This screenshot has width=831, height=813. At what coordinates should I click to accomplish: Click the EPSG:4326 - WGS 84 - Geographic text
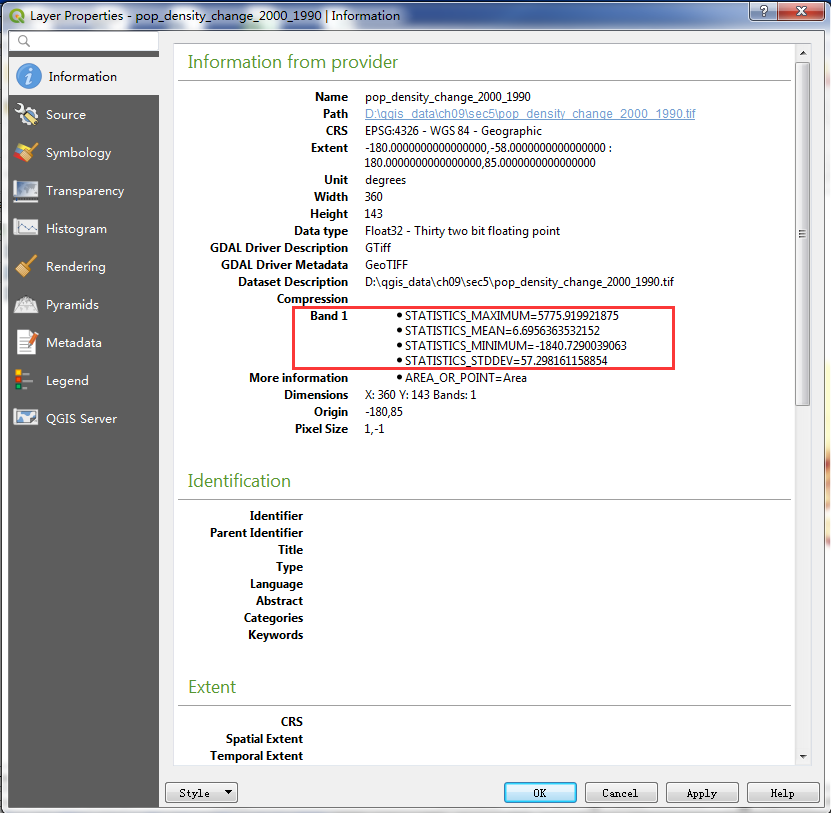[453, 131]
